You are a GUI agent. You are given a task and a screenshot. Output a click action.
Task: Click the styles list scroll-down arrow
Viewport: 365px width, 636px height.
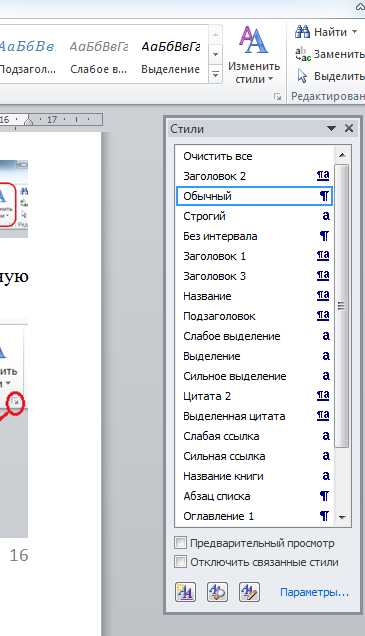pos(342,518)
